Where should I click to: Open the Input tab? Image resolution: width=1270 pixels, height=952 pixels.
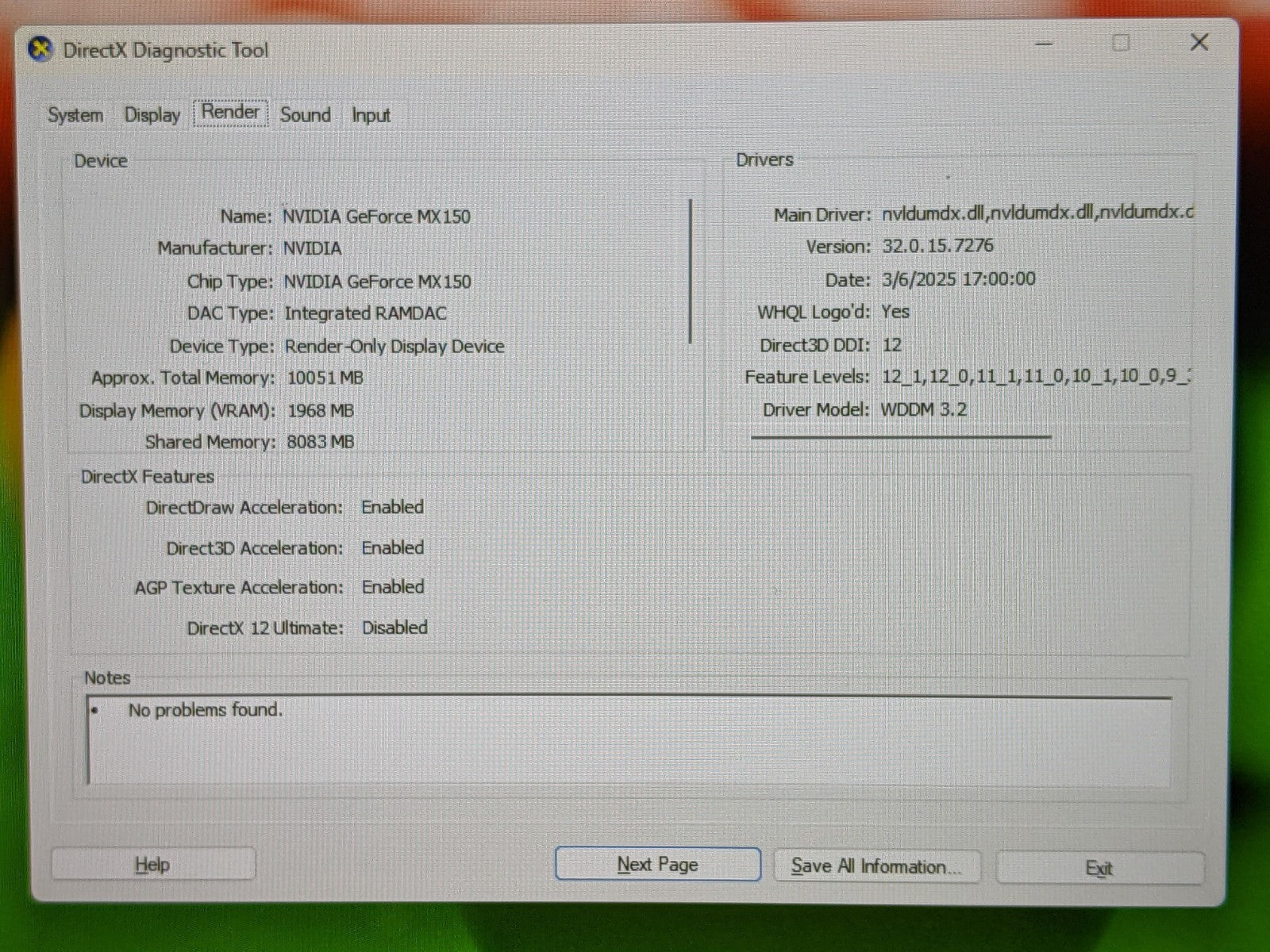[x=371, y=116]
